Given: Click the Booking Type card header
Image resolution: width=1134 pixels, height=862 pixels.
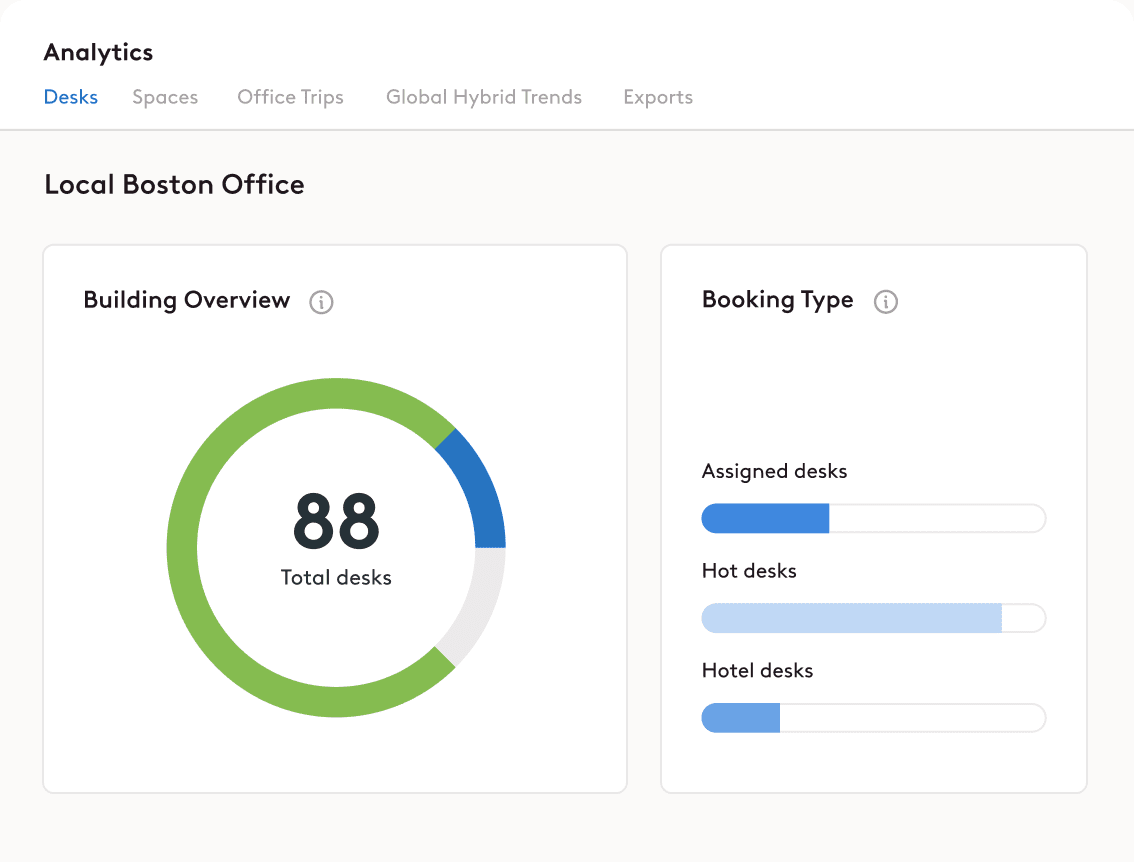Looking at the screenshot, I should coord(777,300).
